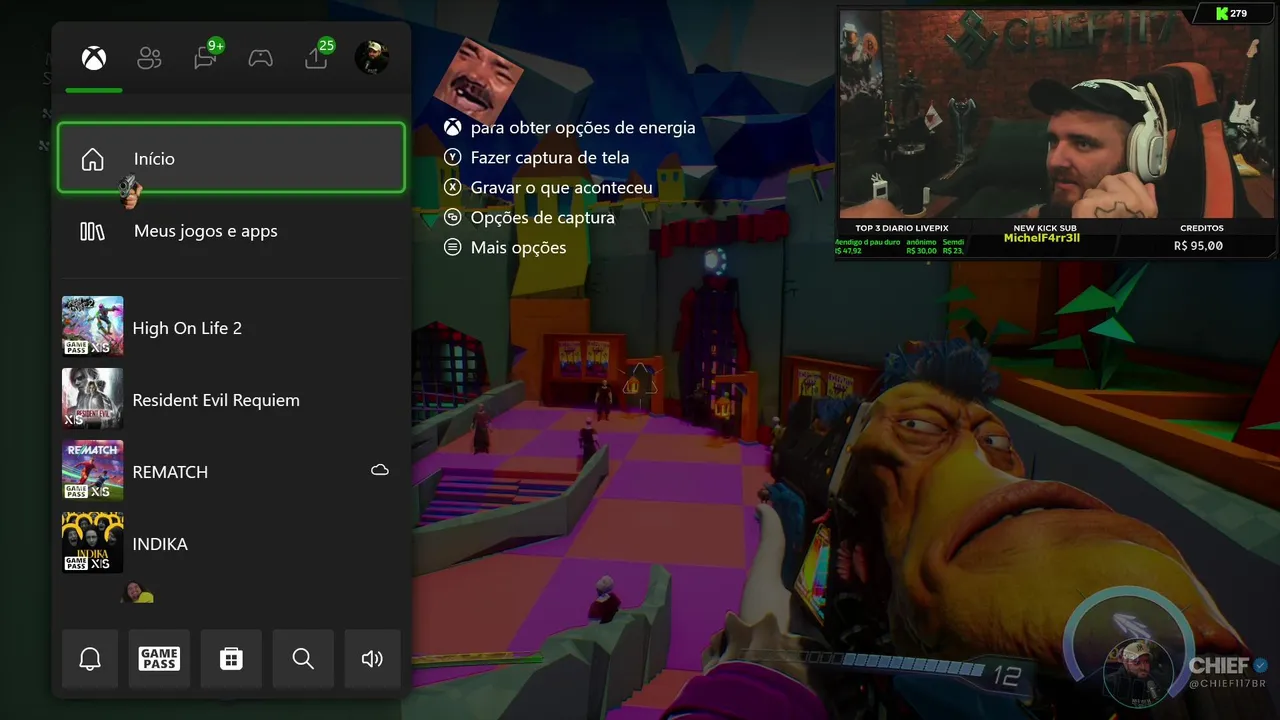
Task: Open the chat messages tab with 9+ badge
Action: pyautogui.click(x=206, y=57)
